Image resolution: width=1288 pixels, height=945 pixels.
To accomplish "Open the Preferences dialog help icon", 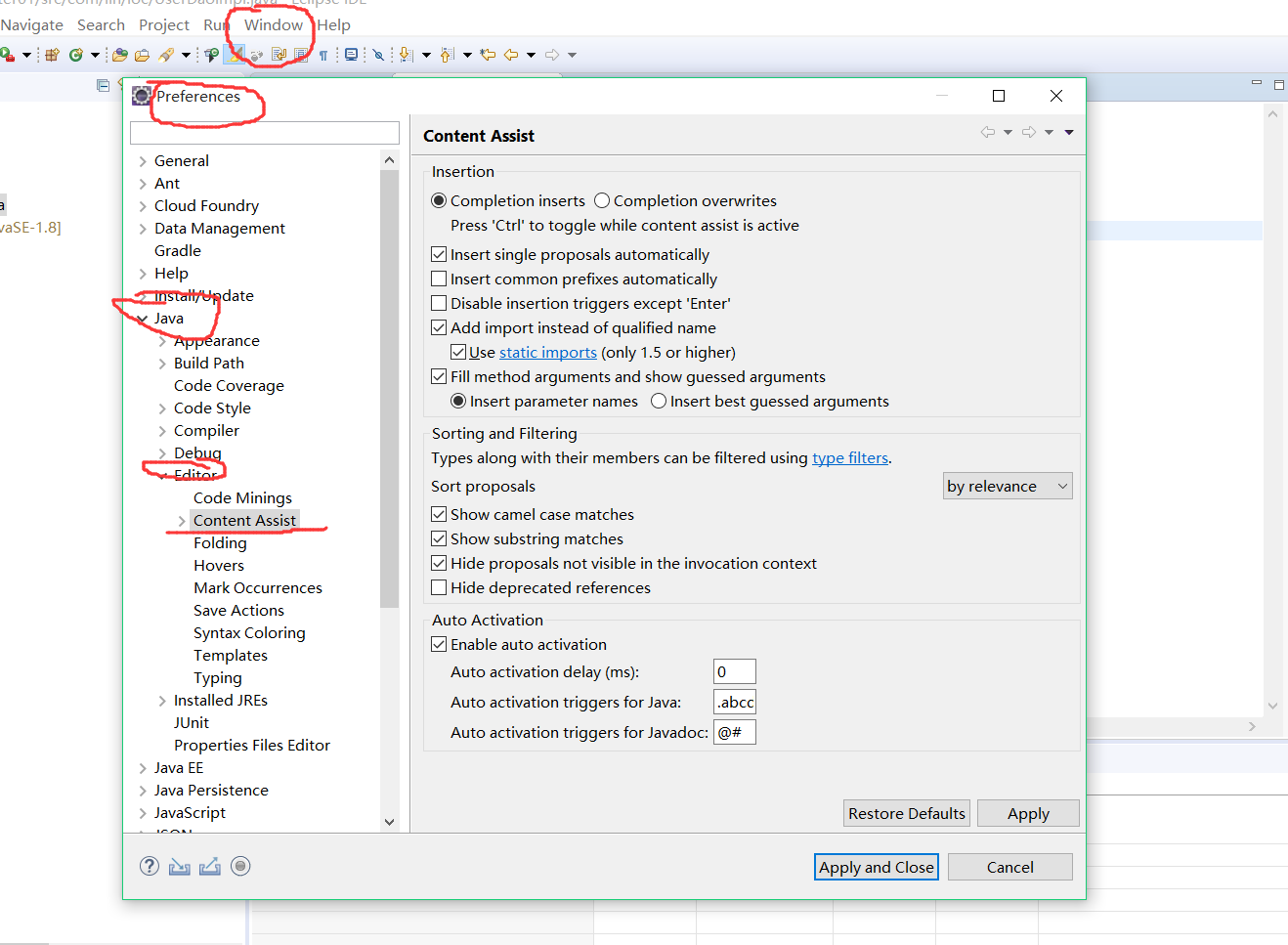I will pyautogui.click(x=149, y=866).
